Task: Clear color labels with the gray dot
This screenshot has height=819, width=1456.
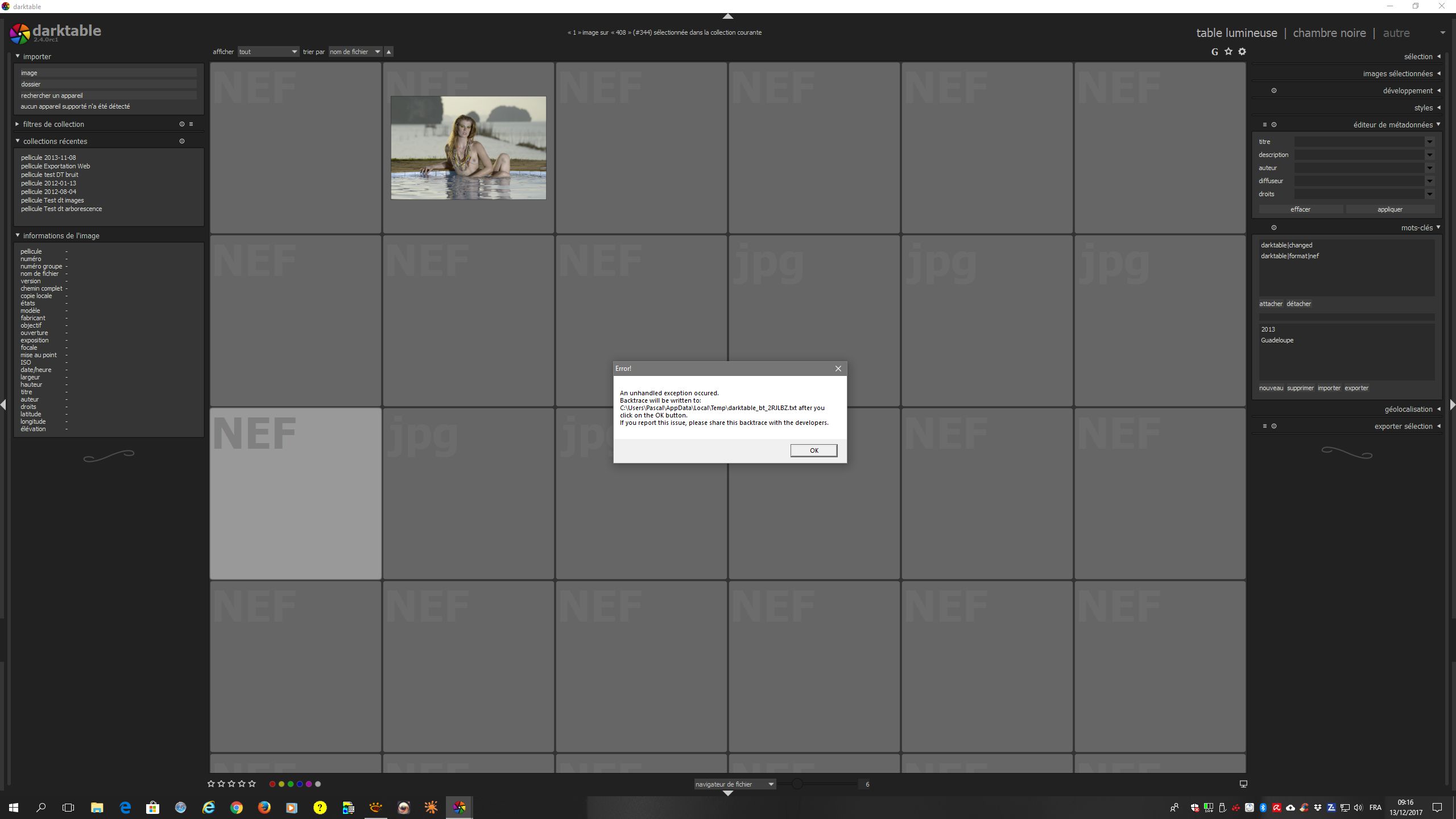Action: (318, 784)
